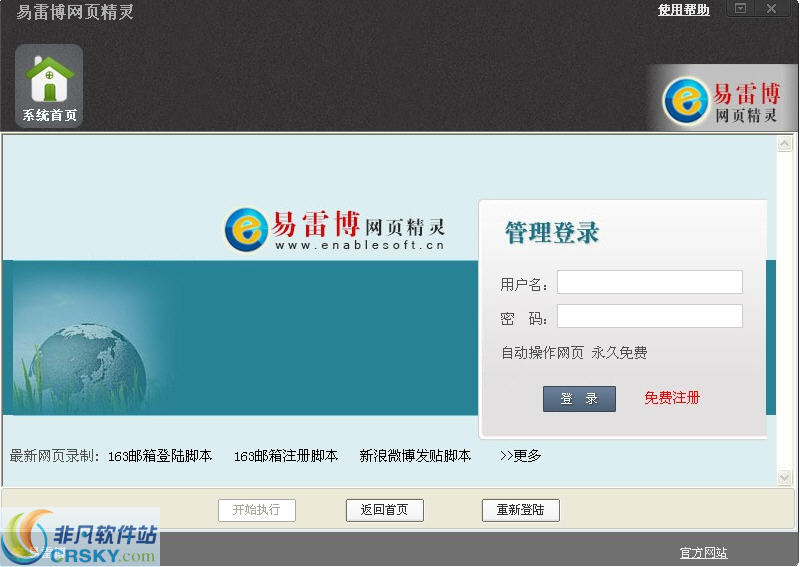Screen dimensions: 800x567
Task: Close the 易雷博网页精灵 window
Action: (771, 8)
